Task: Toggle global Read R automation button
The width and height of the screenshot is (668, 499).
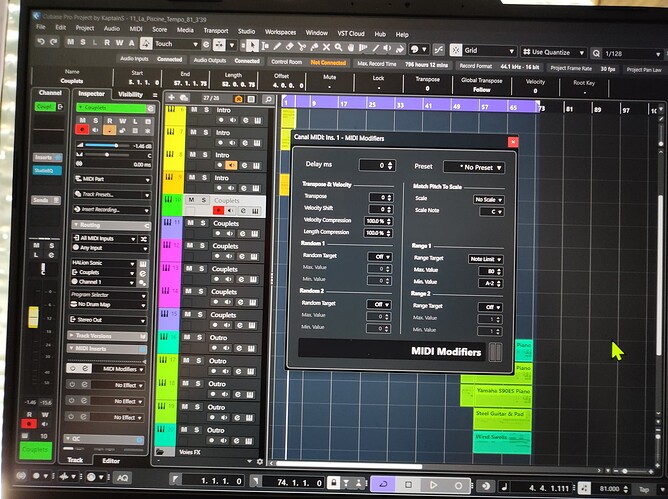Action: (107, 43)
